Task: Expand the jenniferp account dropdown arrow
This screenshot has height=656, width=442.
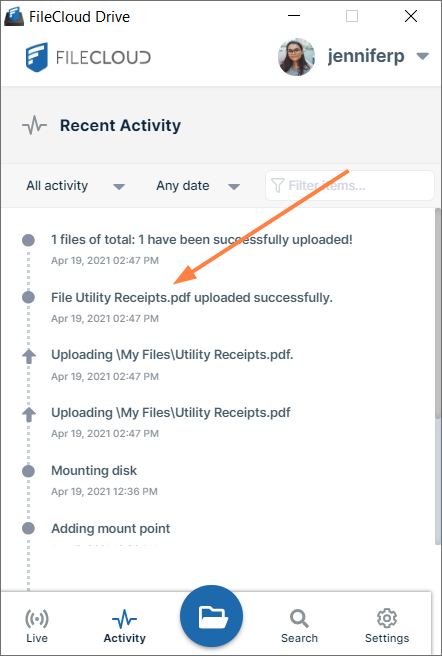Action: 423,56
